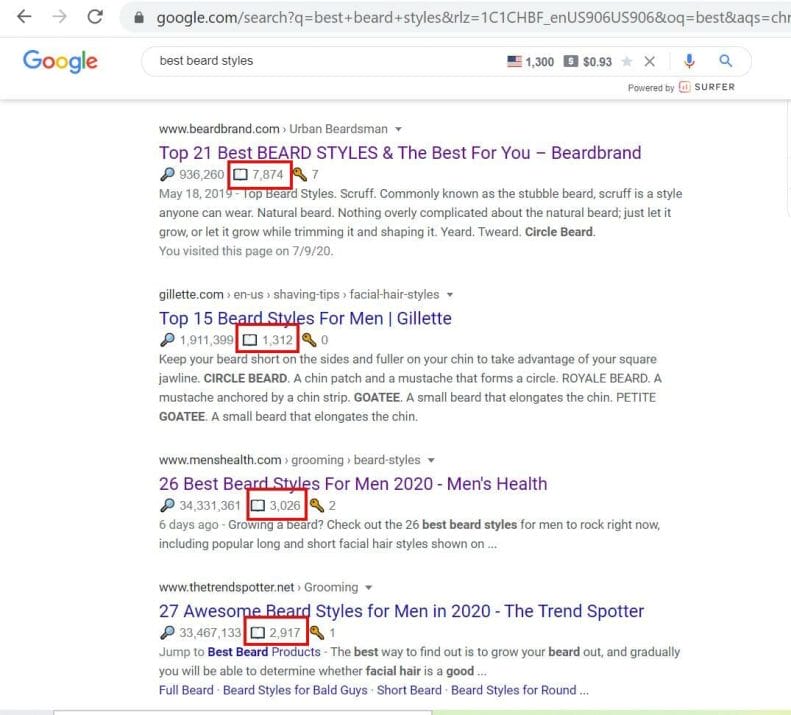Open Top 15 Beard Styles Gillette link
The height and width of the screenshot is (715, 791).
(x=305, y=318)
